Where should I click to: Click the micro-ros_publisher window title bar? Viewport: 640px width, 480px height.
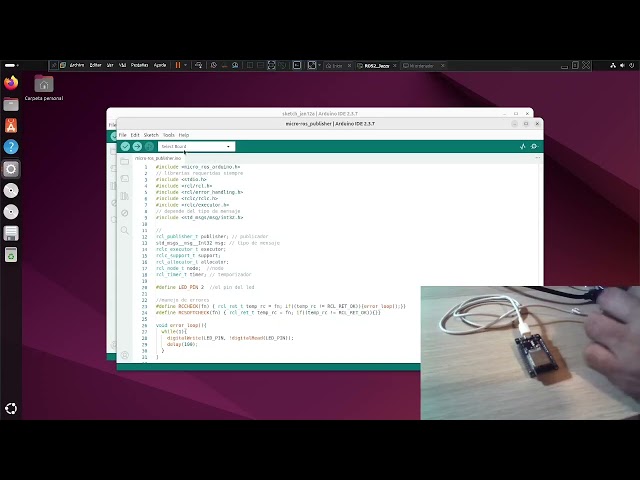pos(330,123)
